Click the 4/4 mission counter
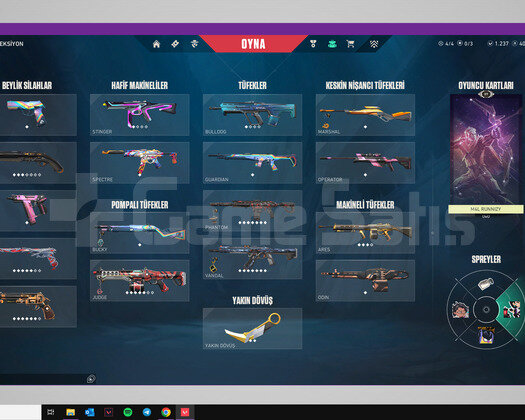Image resolution: width=525 pixels, height=420 pixels. (446, 44)
